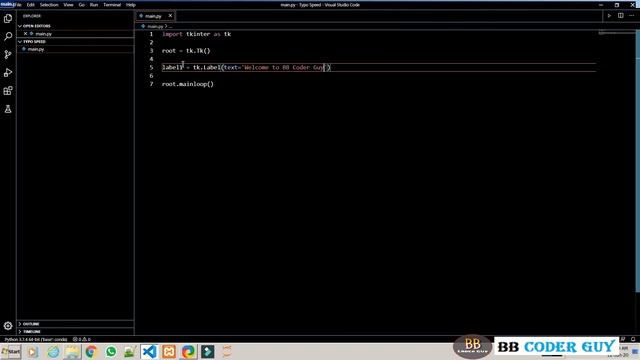Open the Extensions view
The image size is (640, 360).
point(8,91)
